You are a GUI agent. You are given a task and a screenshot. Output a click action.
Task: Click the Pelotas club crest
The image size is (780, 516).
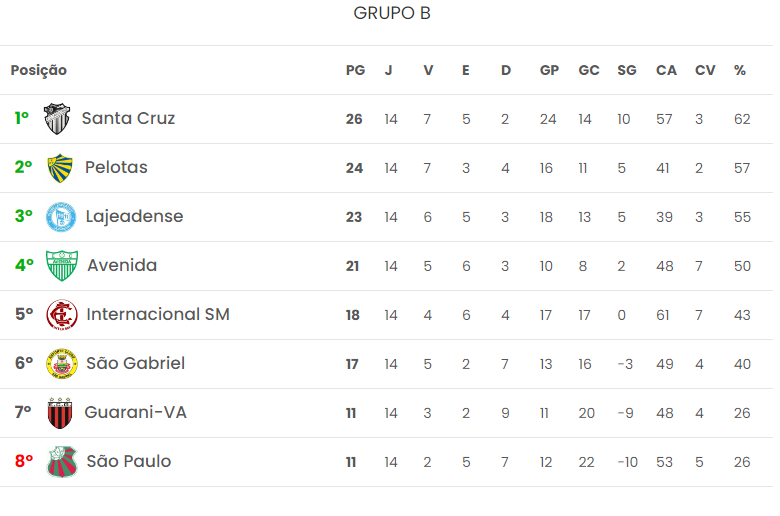coord(61,168)
